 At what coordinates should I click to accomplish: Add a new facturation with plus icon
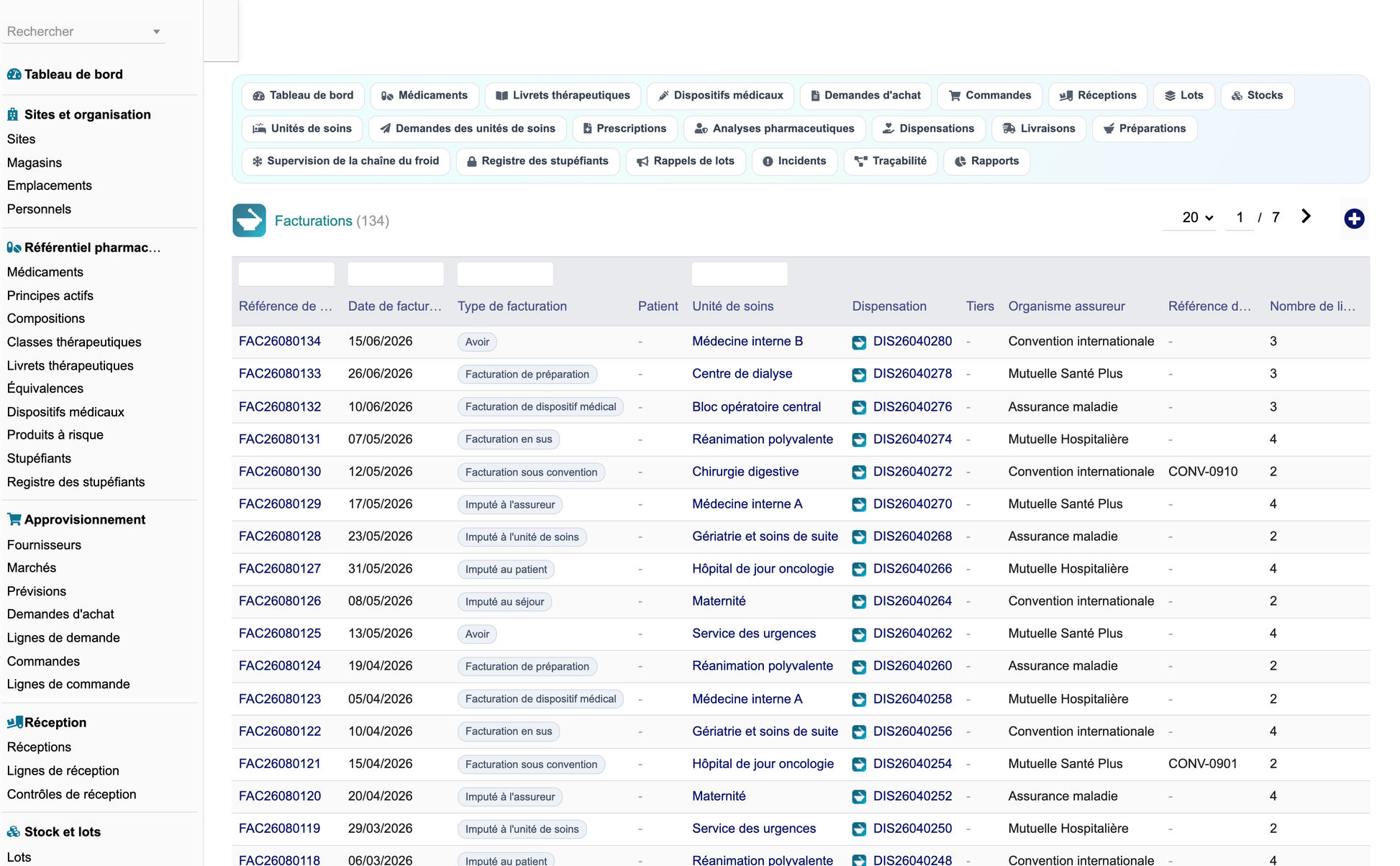click(1354, 219)
